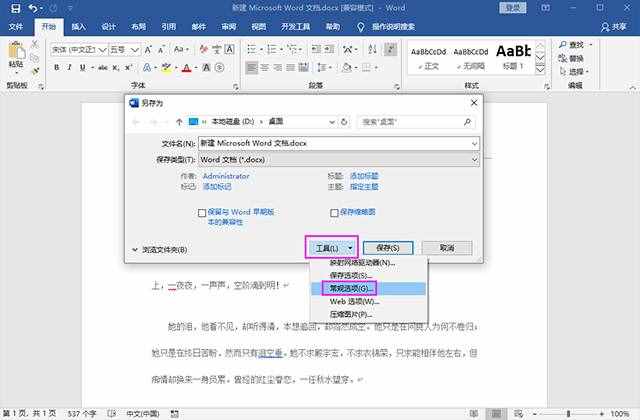Click the subscript x₂ icon

[x=116, y=68]
